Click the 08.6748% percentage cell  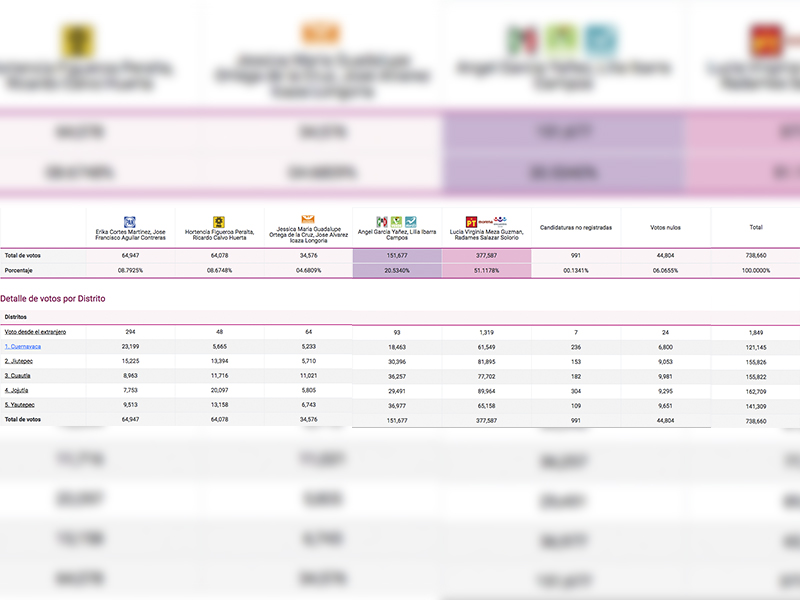pos(219,270)
